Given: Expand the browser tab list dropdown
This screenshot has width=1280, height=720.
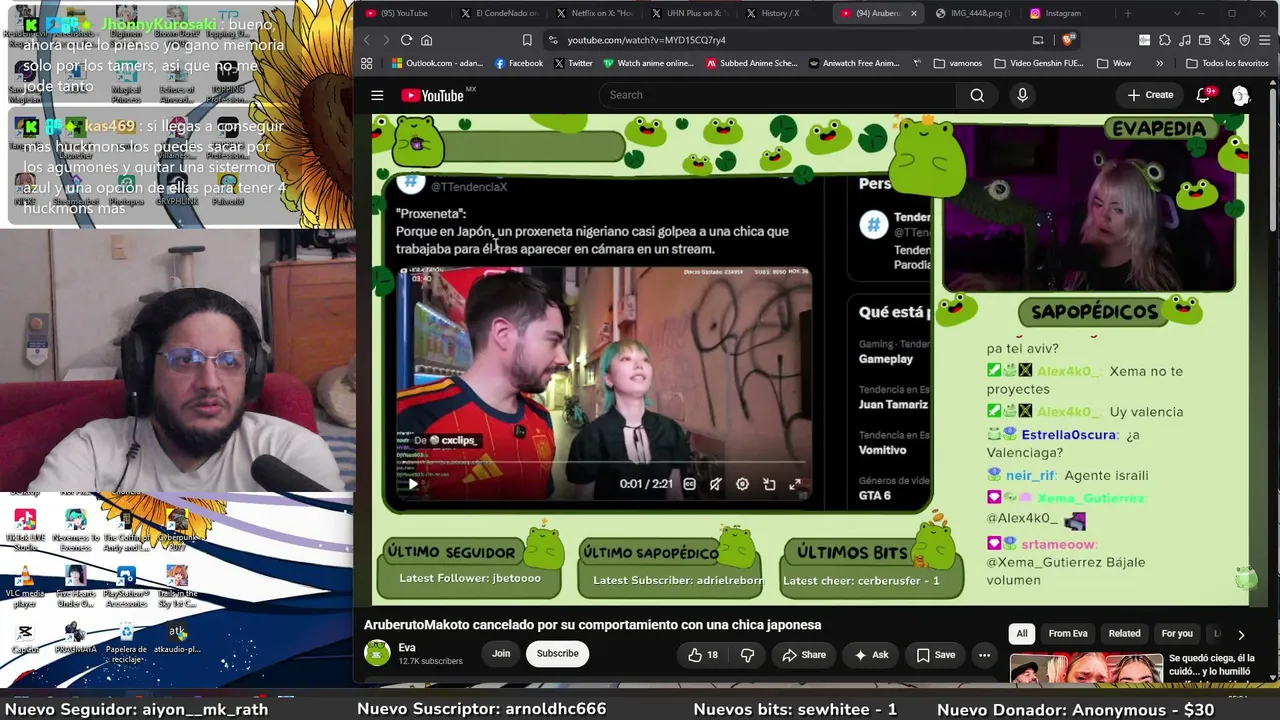Looking at the screenshot, I should (x=1175, y=14).
